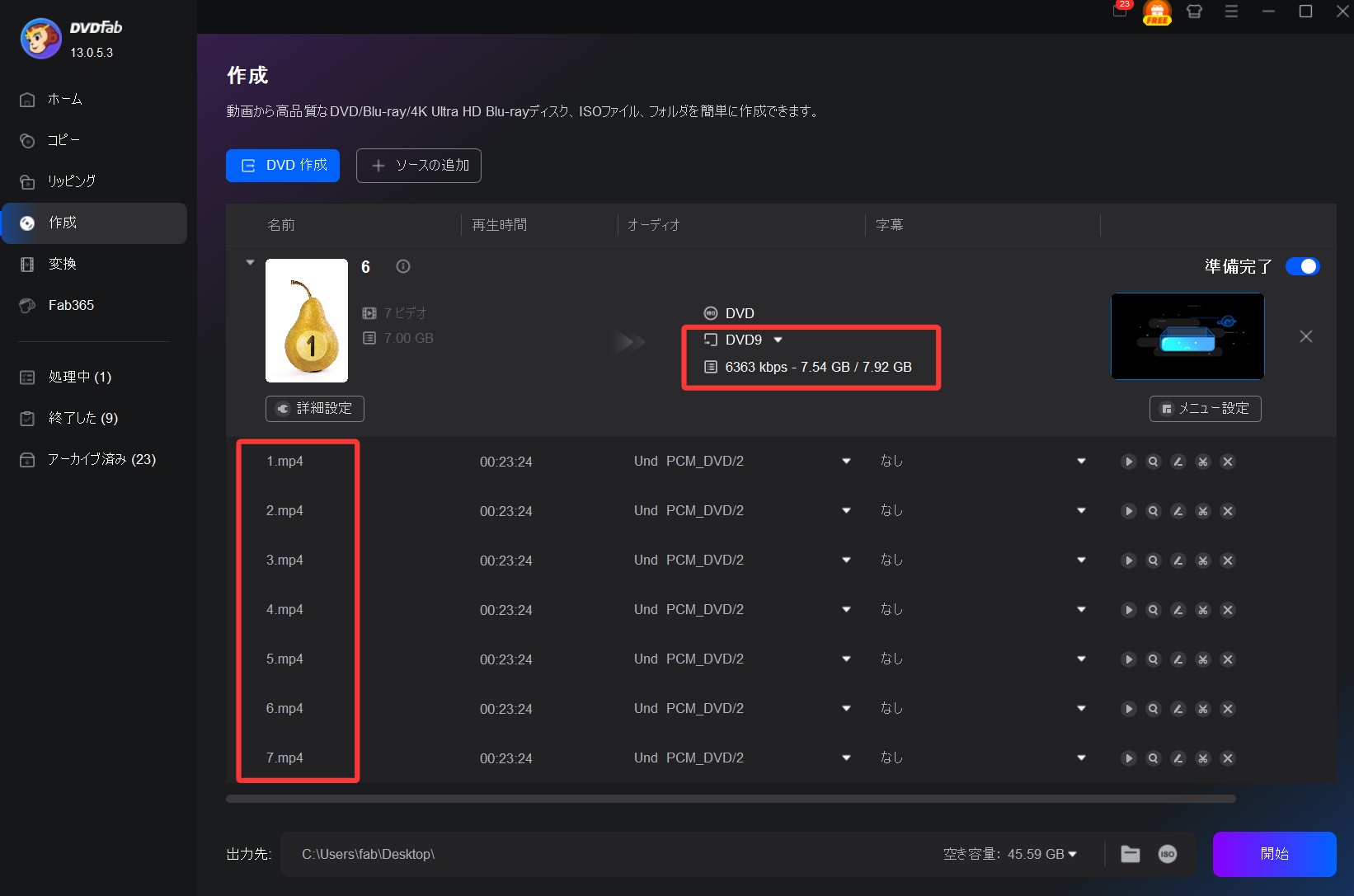The width and height of the screenshot is (1354, 896).
Task: Click ソースの追加 button
Action: tap(419, 166)
